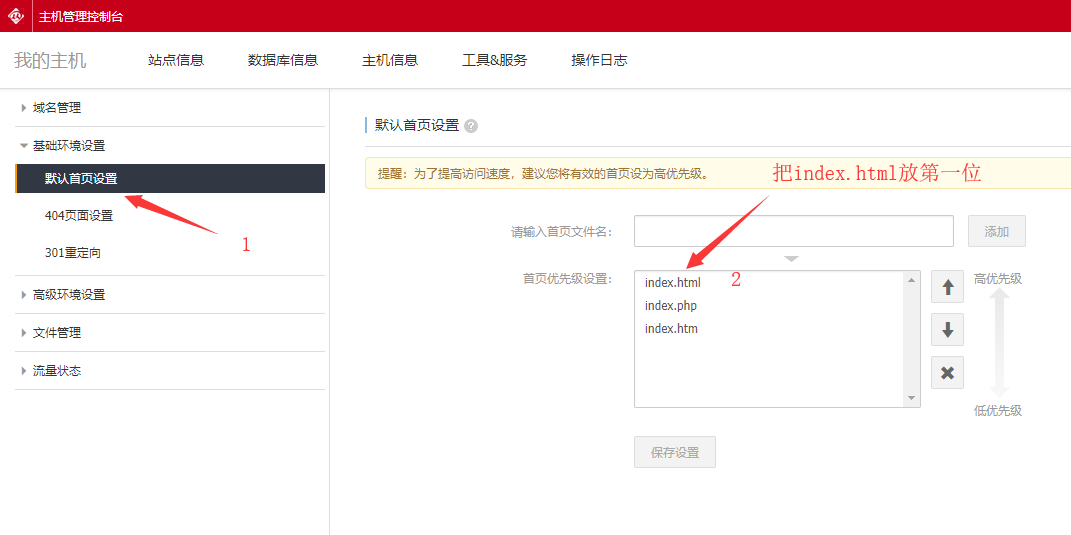Open the 工具&服务 tab
This screenshot has width=1071, height=535.
point(494,60)
